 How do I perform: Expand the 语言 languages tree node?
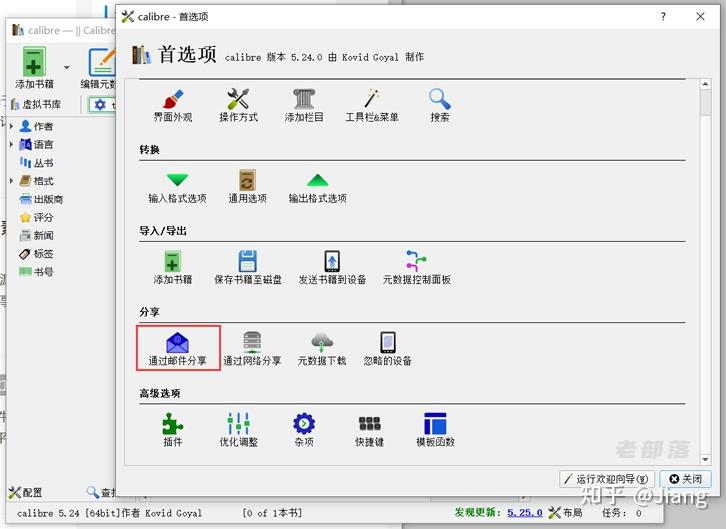[x=11, y=144]
